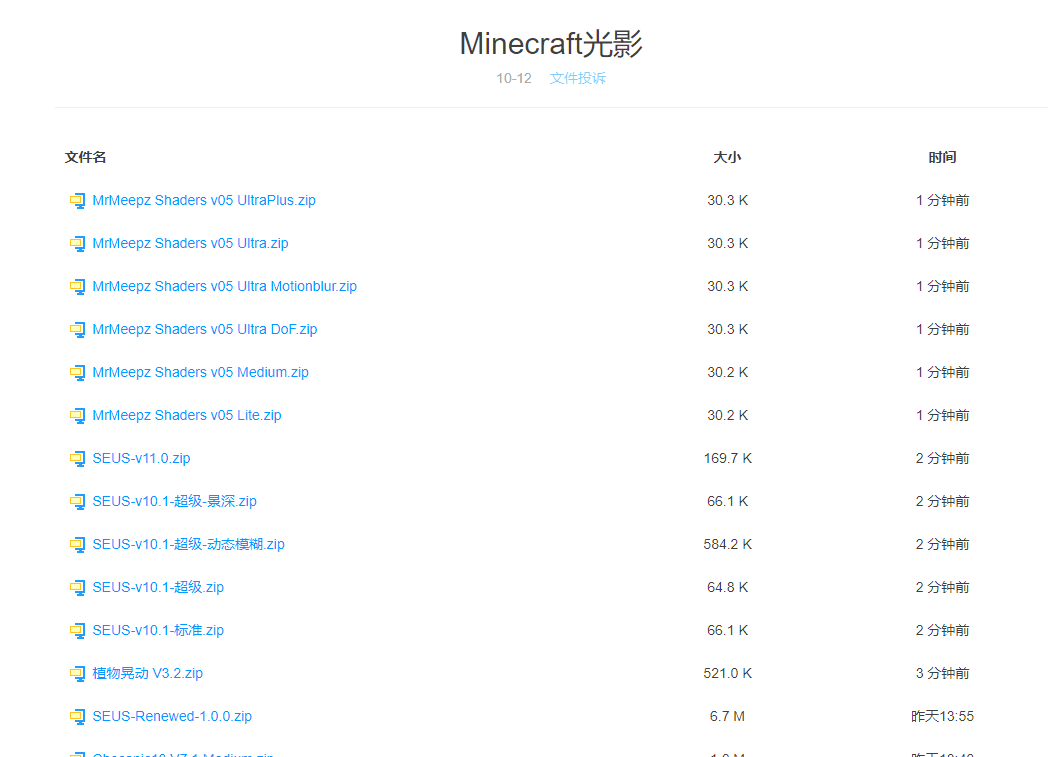Click the 3 分钟前 time value
This screenshot has width=1053, height=757.
coord(942,673)
